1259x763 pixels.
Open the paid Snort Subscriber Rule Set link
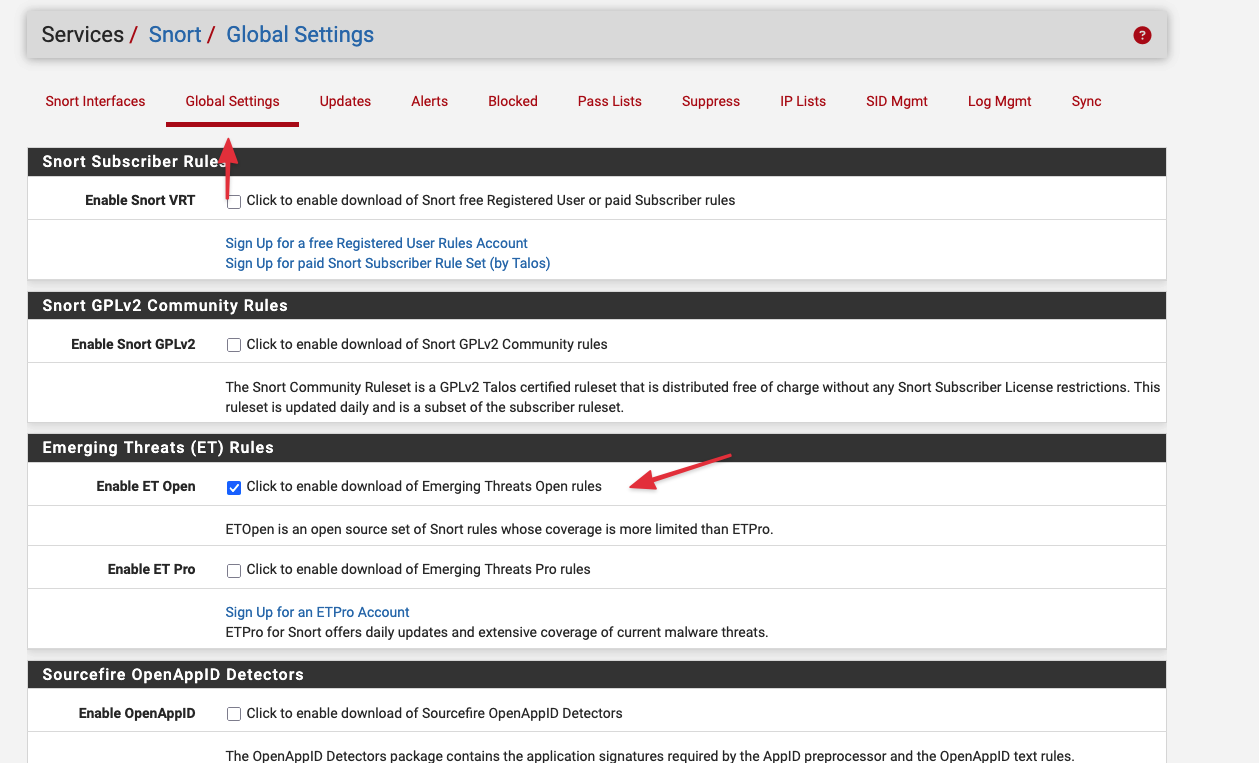[x=388, y=263]
